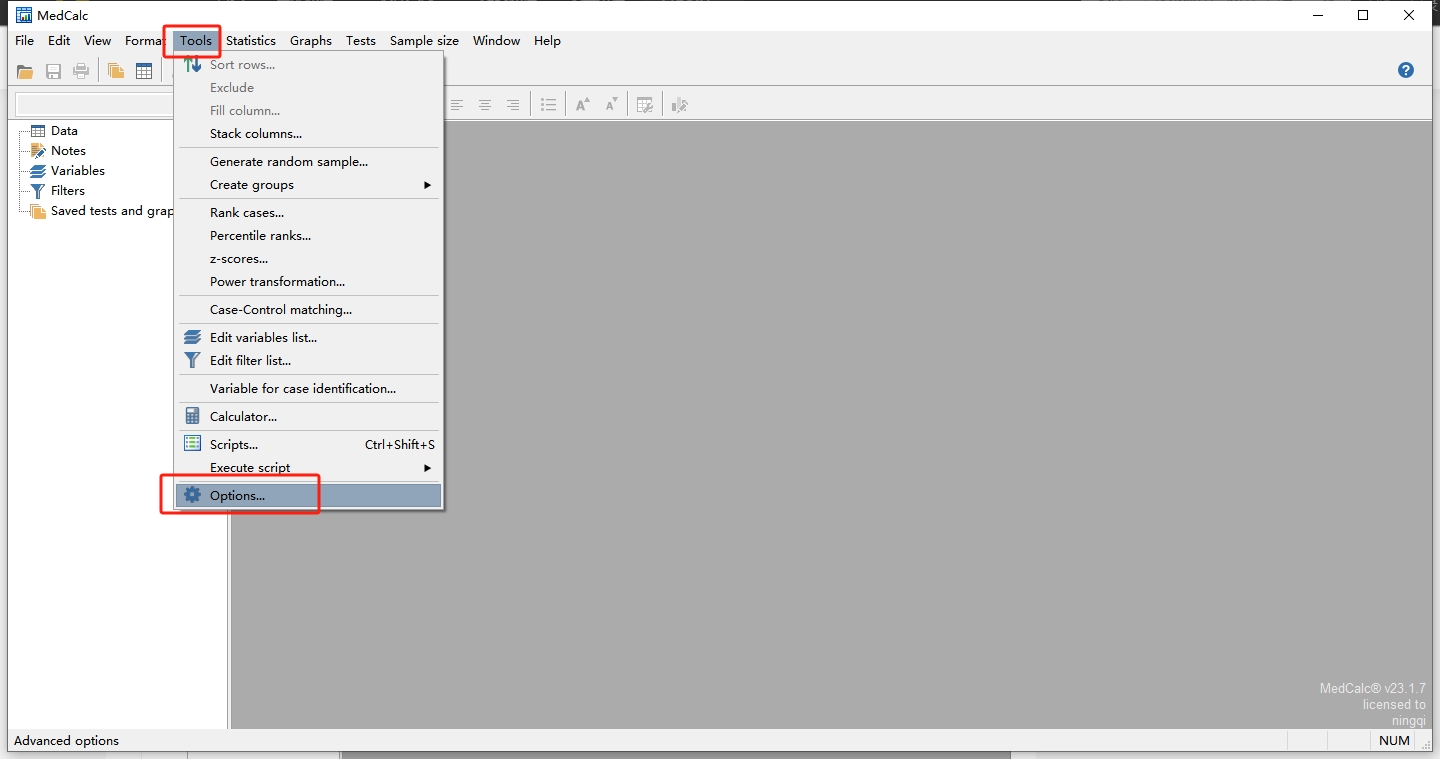Viewport: 1440px width, 759px height.
Task: Open the Statistics menu
Action: (x=251, y=41)
